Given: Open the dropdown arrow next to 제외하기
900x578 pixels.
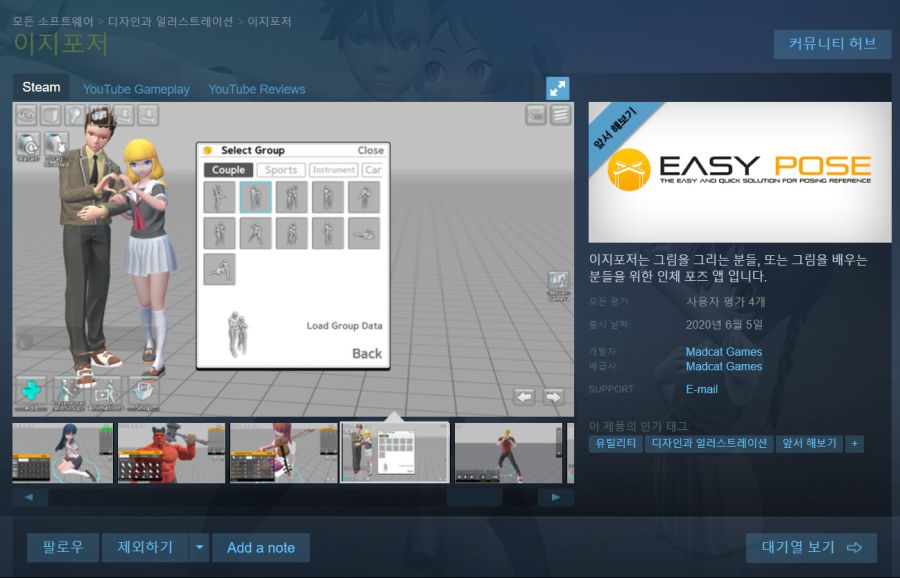Looking at the screenshot, I should pyautogui.click(x=199, y=547).
